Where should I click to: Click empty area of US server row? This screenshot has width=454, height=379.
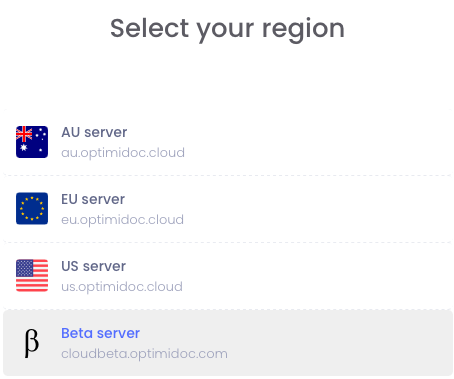coord(317,276)
